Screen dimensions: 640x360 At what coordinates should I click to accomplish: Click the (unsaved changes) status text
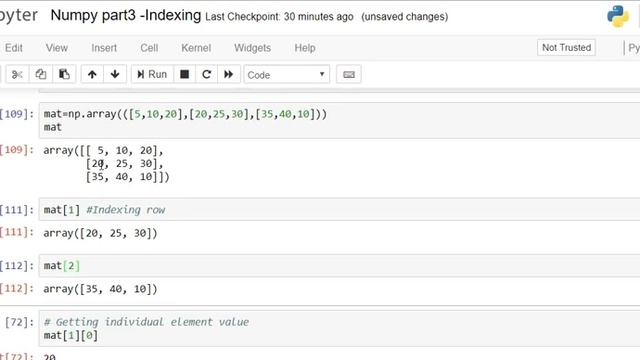[x=404, y=17]
